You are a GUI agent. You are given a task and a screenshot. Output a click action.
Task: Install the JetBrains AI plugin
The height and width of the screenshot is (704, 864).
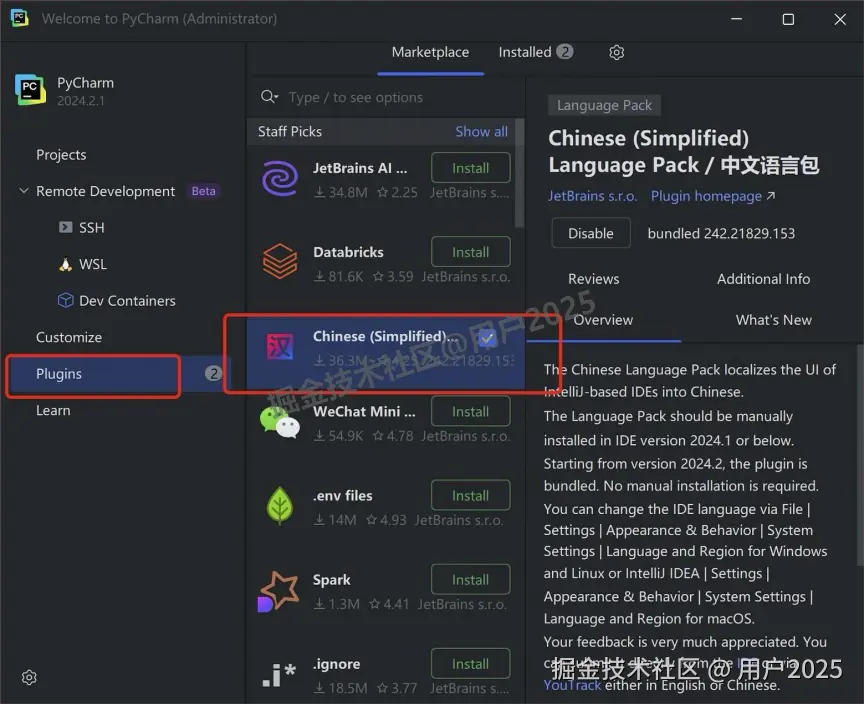tap(471, 167)
